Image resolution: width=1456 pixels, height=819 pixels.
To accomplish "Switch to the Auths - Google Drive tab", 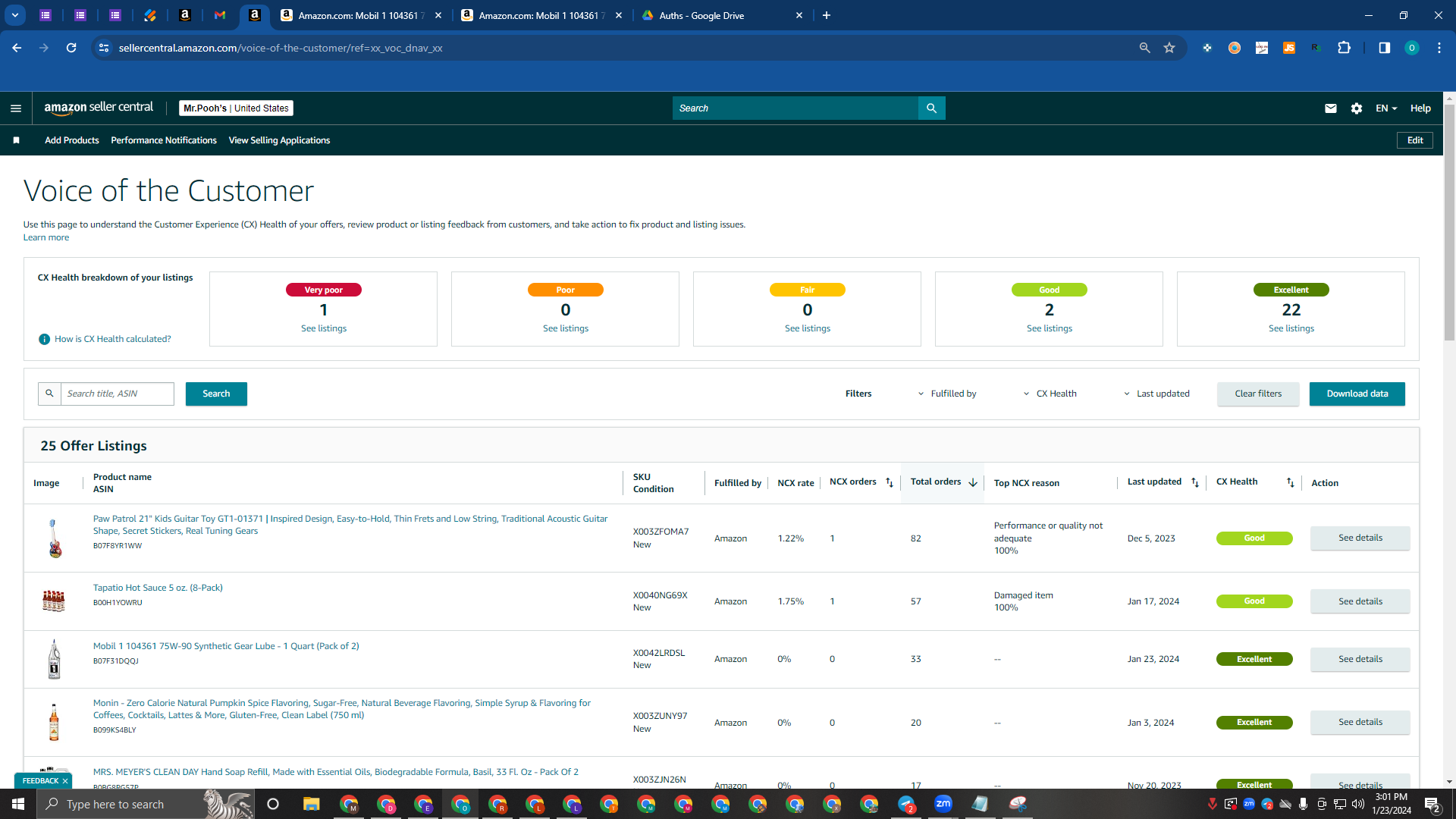I will [722, 15].
